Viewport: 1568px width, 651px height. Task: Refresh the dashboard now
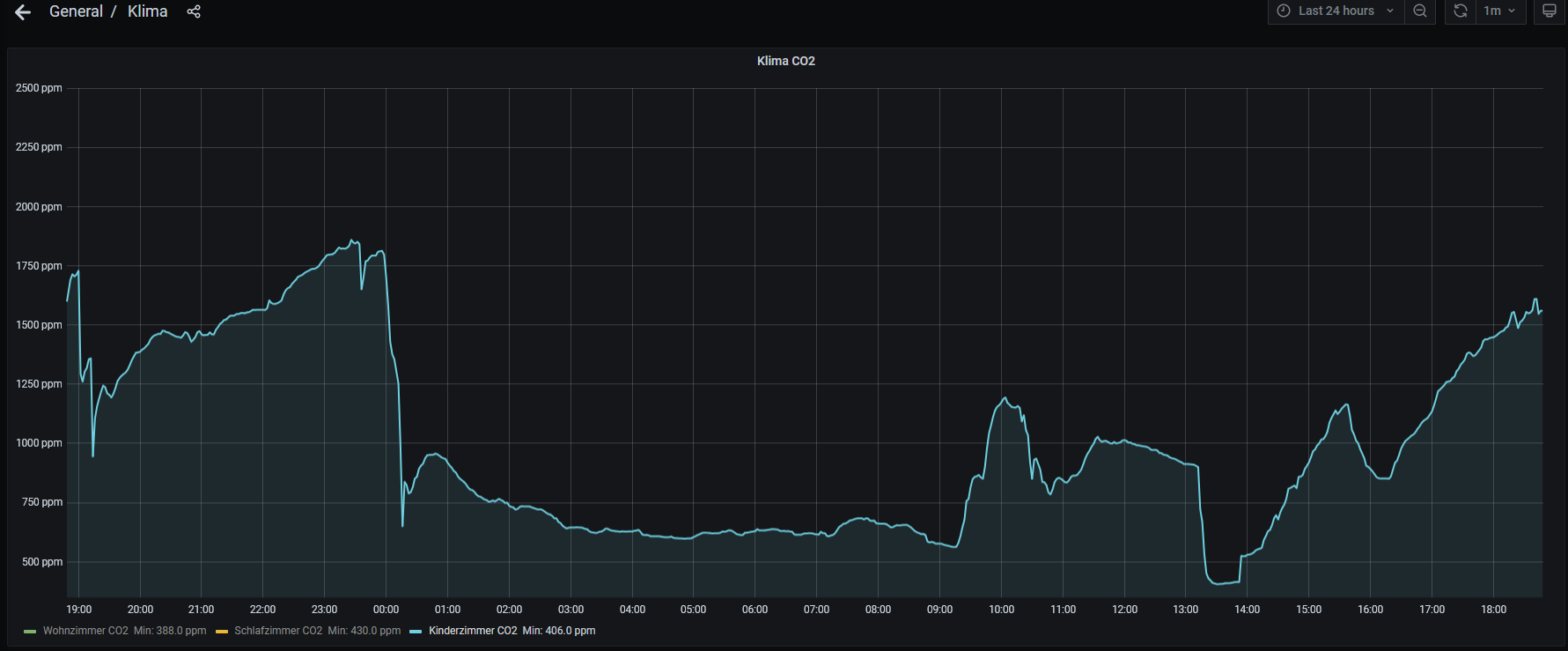pos(1461,11)
